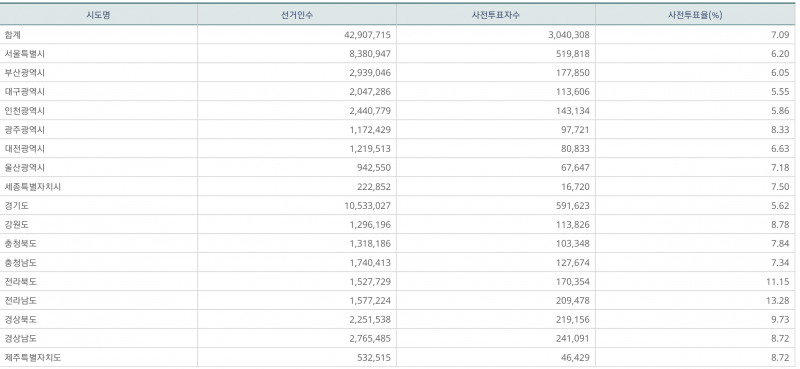Select the 충청북도 row label
The height and width of the screenshot is (369, 800).
[20, 243]
